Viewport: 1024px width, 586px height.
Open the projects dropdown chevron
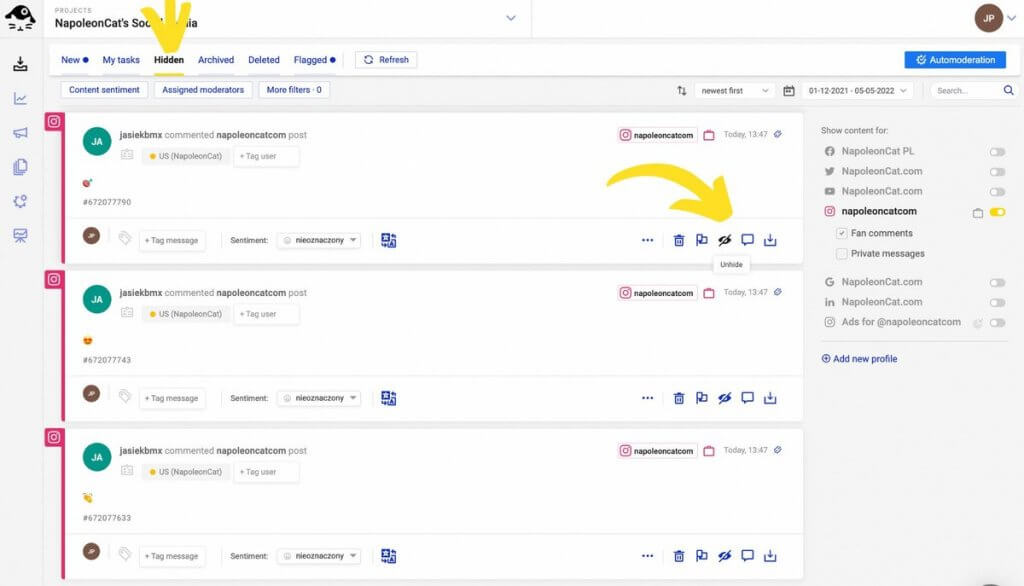pos(511,18)
